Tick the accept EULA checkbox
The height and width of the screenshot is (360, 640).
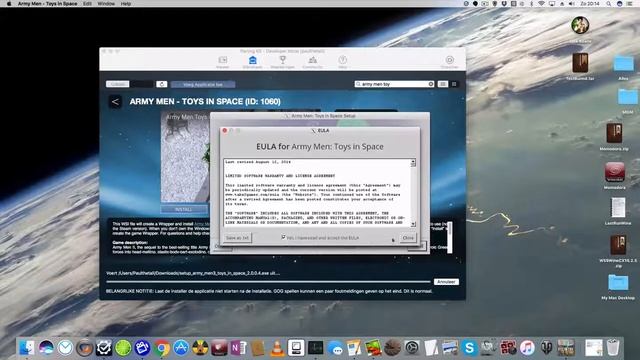pyautogui.click(x=283, y=237)
